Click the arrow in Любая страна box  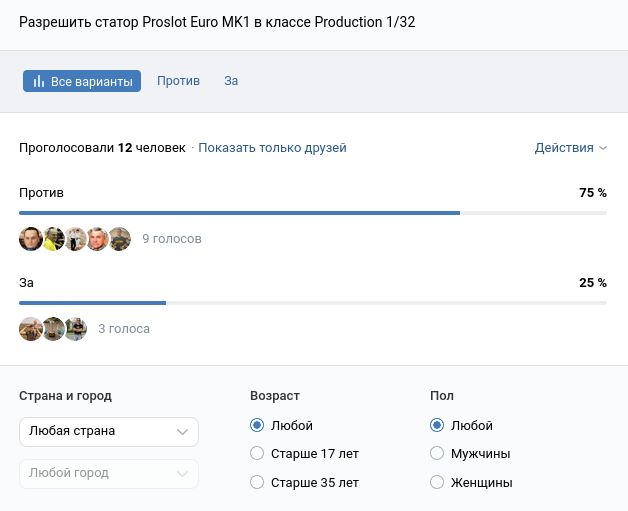click(x=182, y=432)
